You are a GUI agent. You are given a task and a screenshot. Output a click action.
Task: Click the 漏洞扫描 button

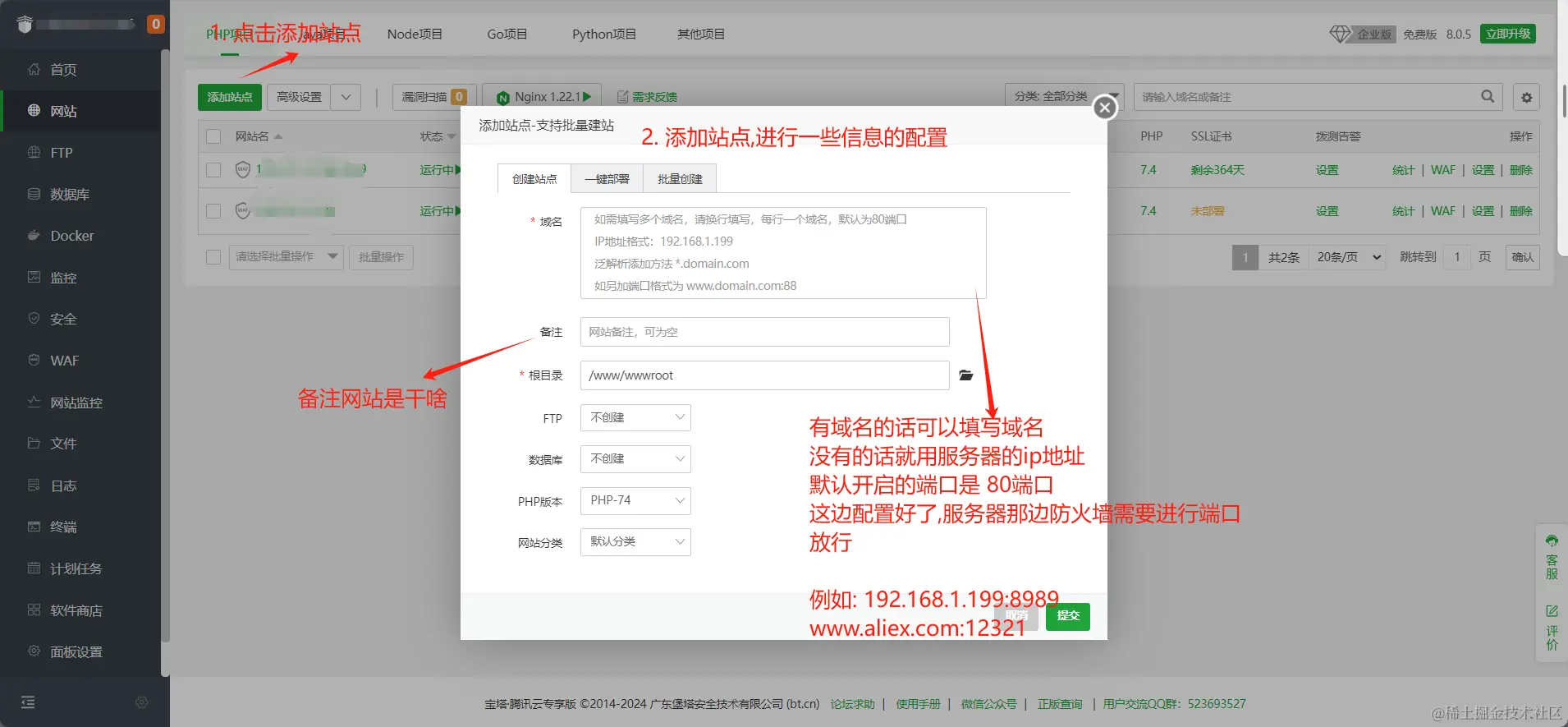pos(433,97)
